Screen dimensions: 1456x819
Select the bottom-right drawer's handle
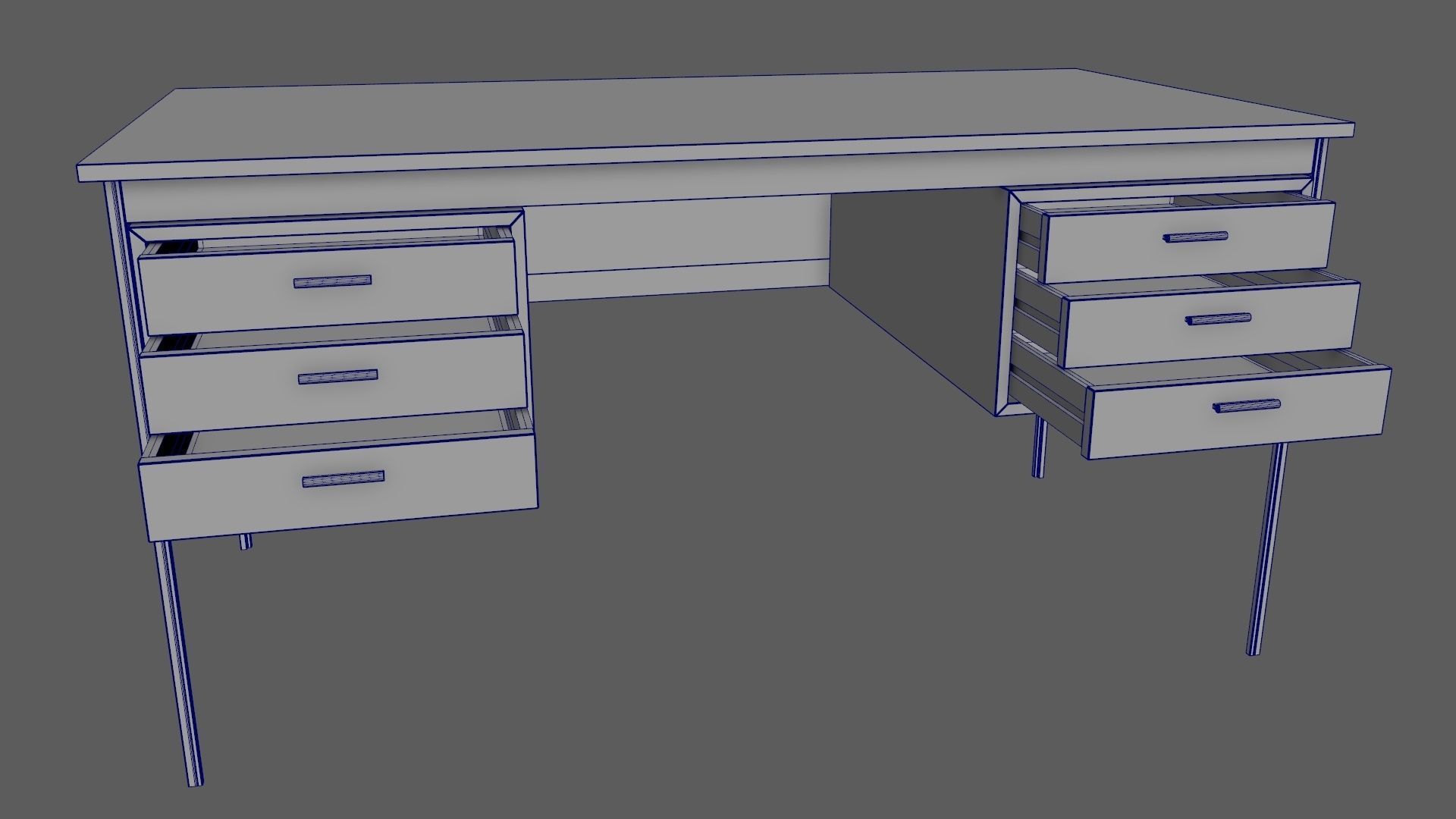point(1247,406)
